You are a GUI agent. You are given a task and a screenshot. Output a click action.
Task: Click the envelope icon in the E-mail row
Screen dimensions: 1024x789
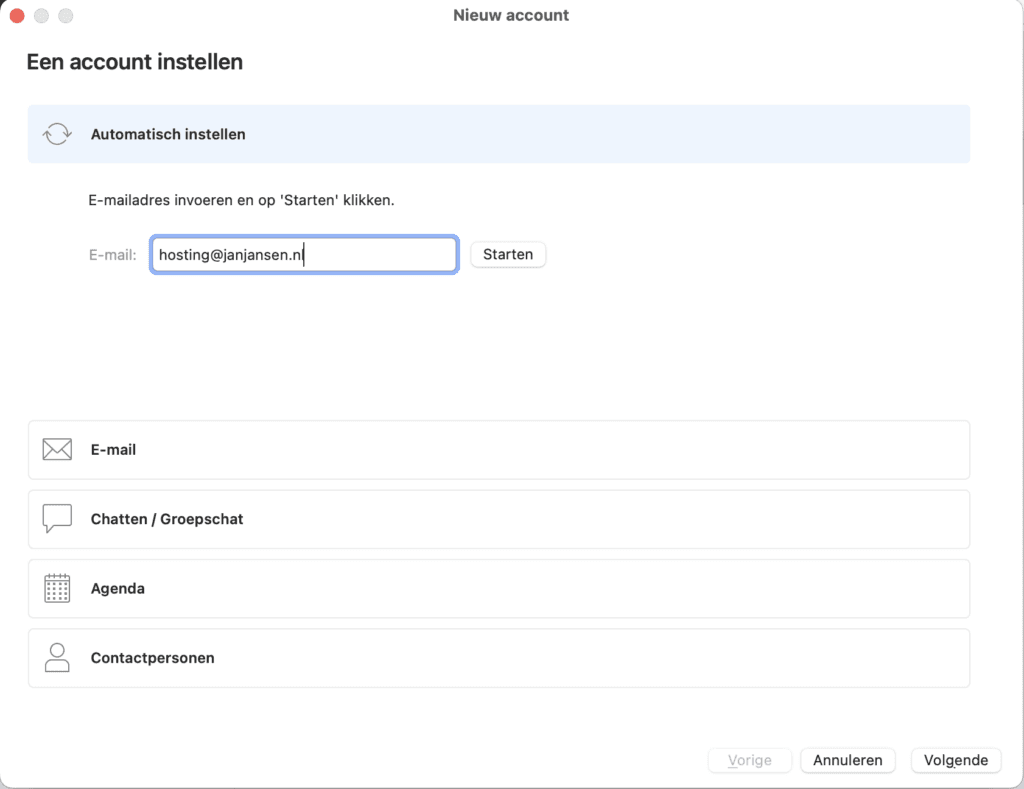pos(57,450)
